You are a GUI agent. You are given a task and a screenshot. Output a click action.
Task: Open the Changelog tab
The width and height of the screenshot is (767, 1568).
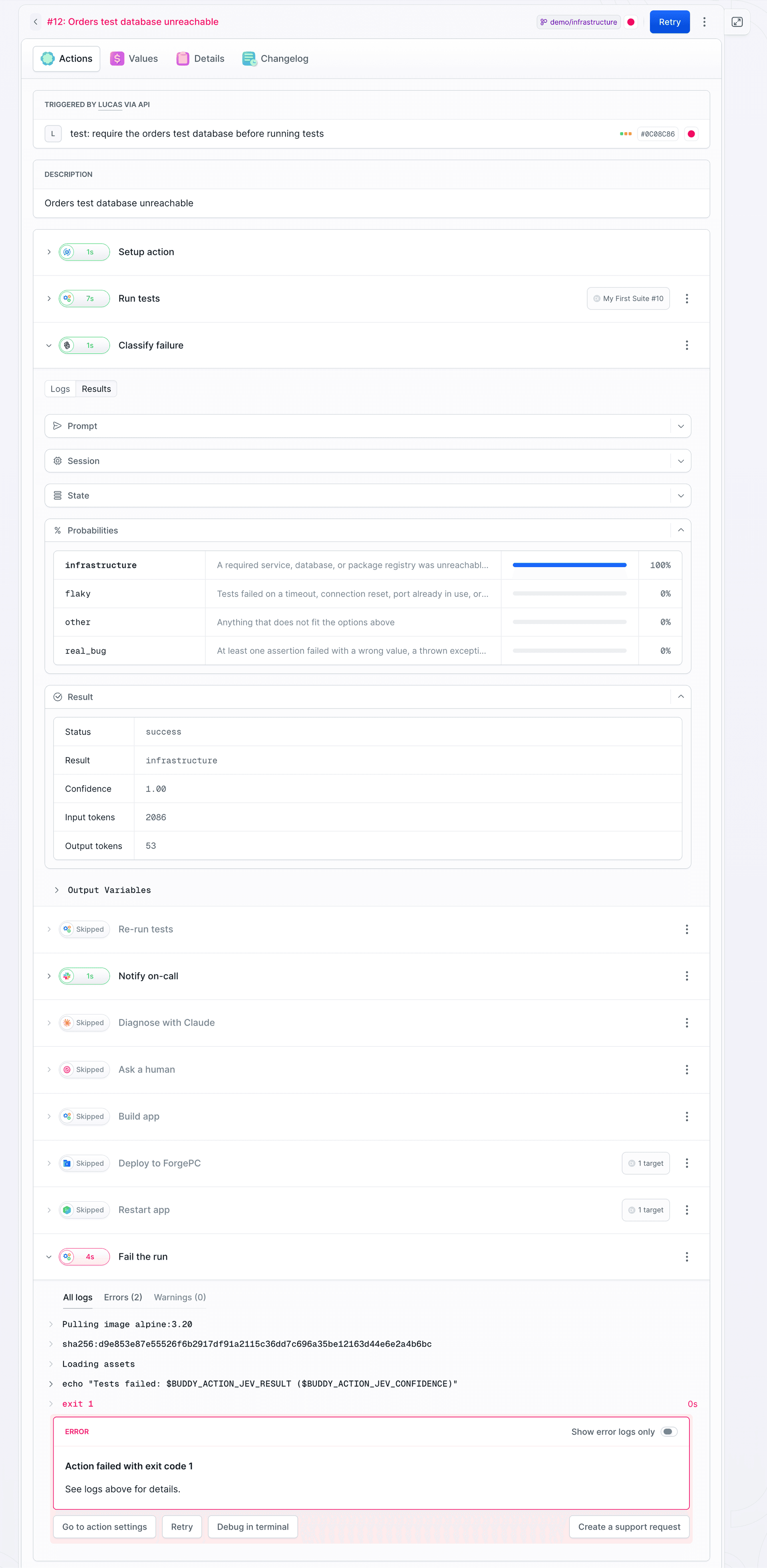(275, 58)
